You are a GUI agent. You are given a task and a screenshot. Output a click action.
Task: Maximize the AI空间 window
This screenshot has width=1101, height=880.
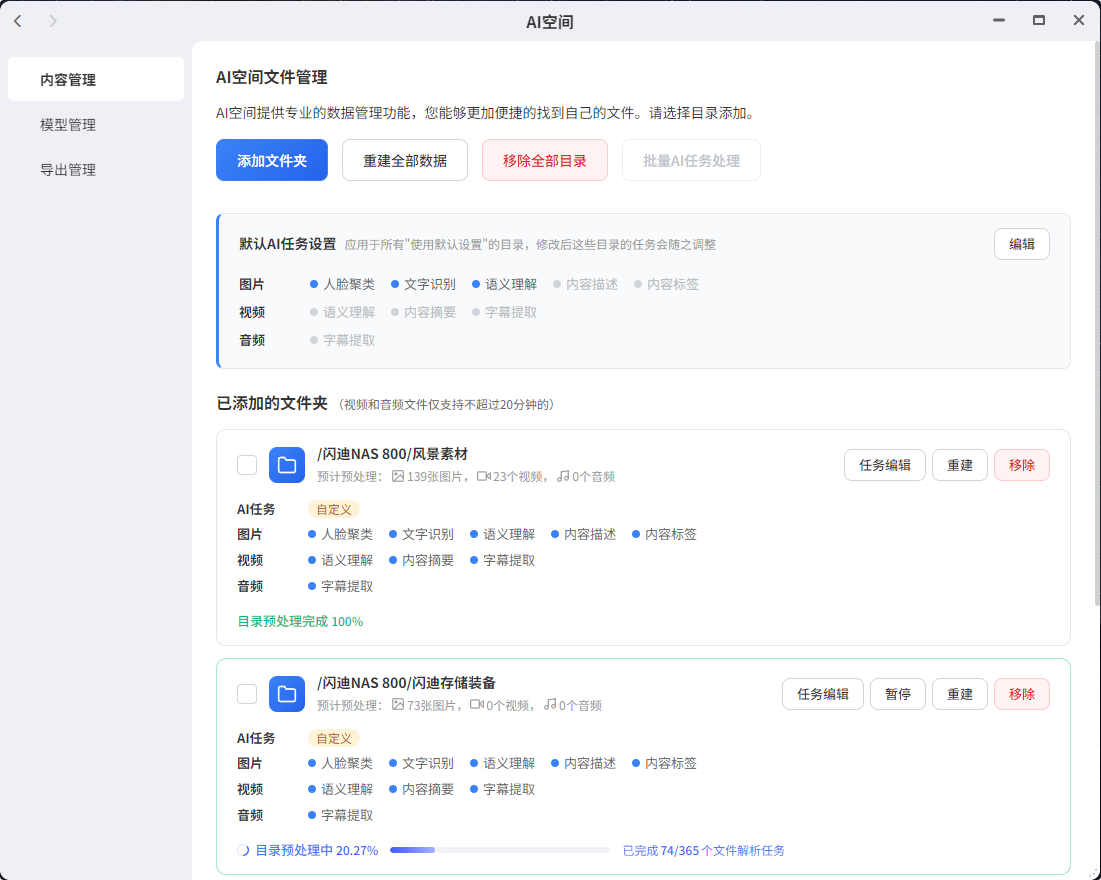coord(1039,20)
